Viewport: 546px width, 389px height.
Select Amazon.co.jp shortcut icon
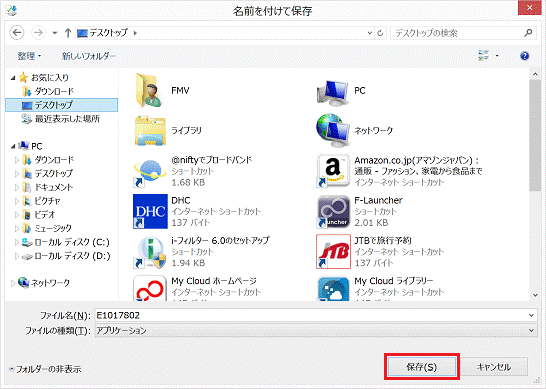coord(333,171)
